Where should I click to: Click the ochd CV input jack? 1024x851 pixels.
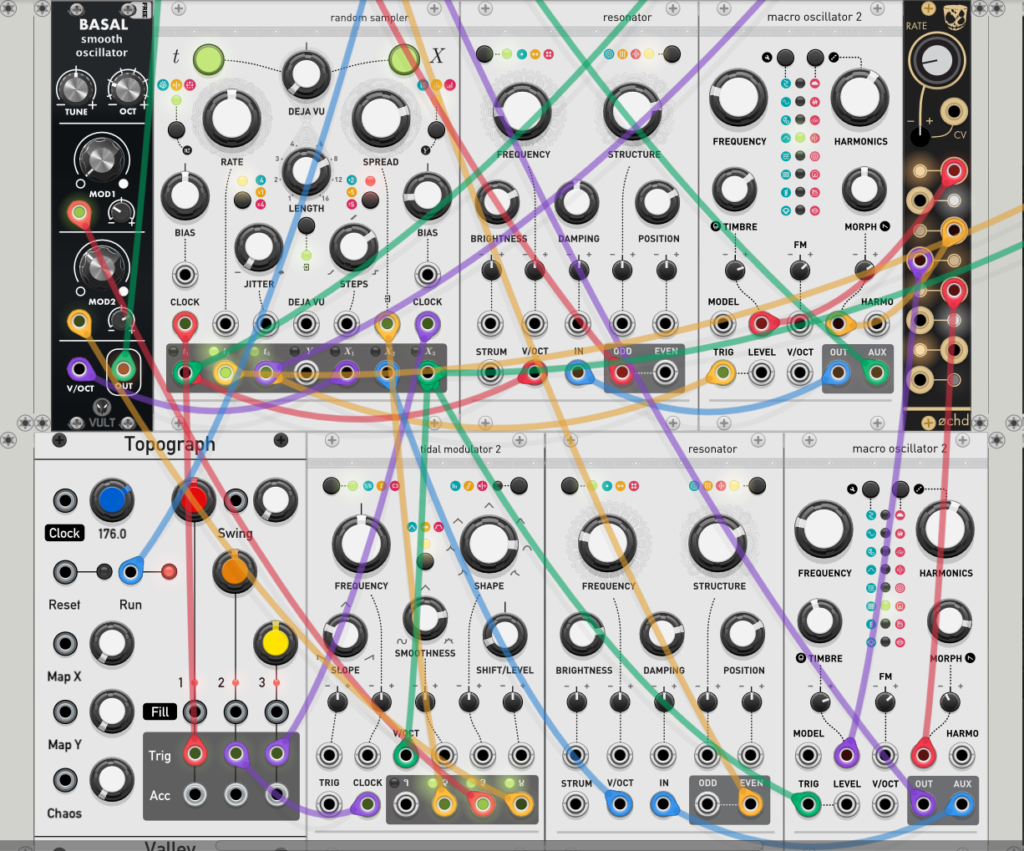pyautogui.click(x=953, y=112)
